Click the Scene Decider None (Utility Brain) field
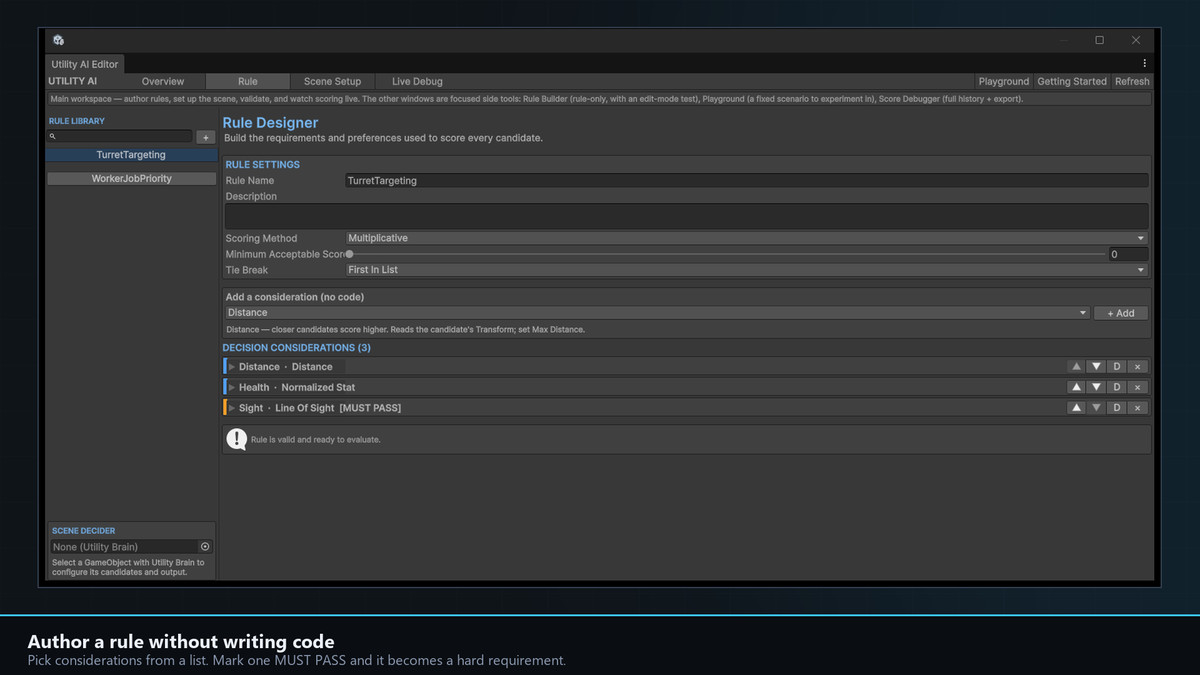Screen dimensions: 1200x675 [131, 547]
